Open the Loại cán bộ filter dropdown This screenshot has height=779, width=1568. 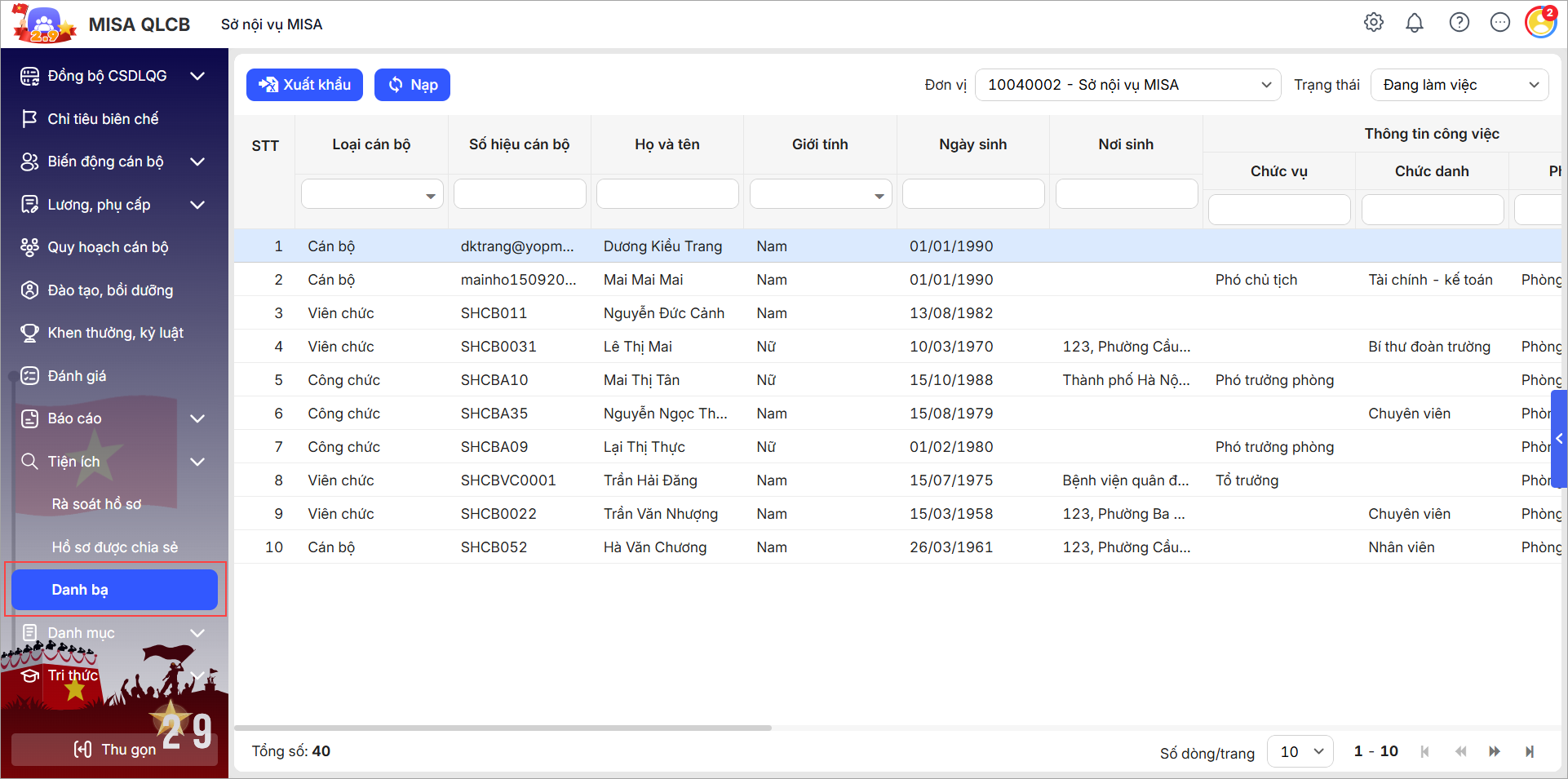(372, 195)
